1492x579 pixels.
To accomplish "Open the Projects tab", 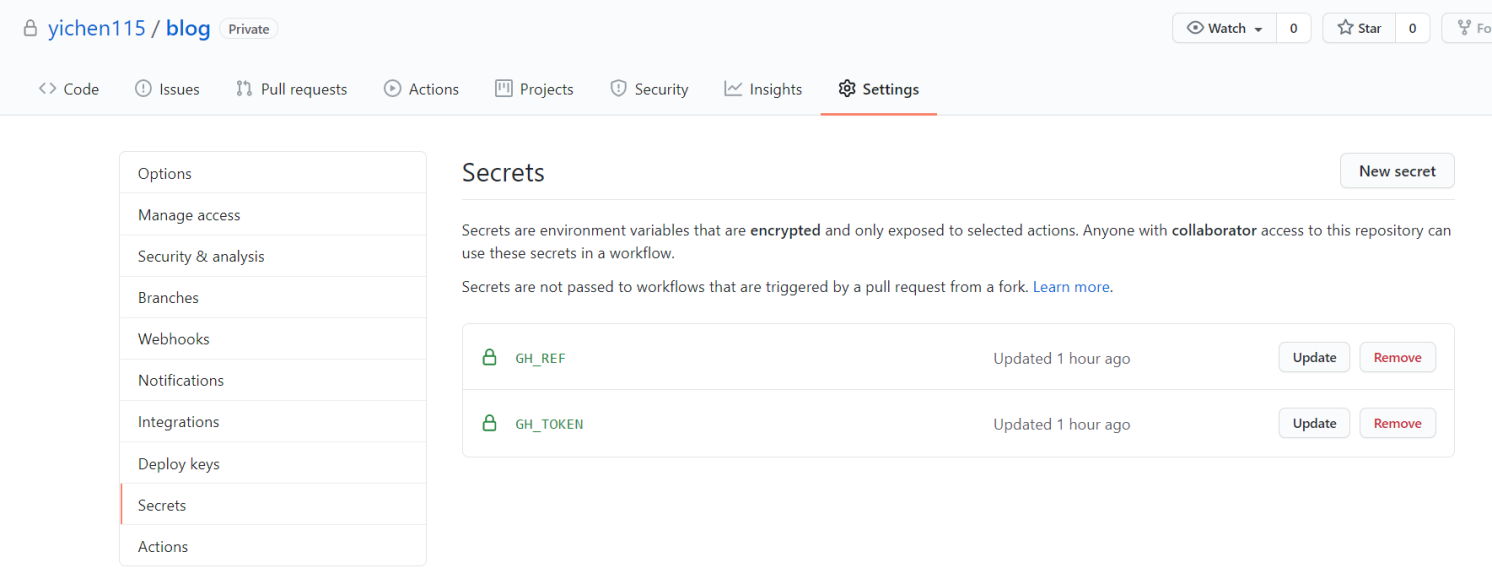I will pyautogui.click(x=534, y=89).
